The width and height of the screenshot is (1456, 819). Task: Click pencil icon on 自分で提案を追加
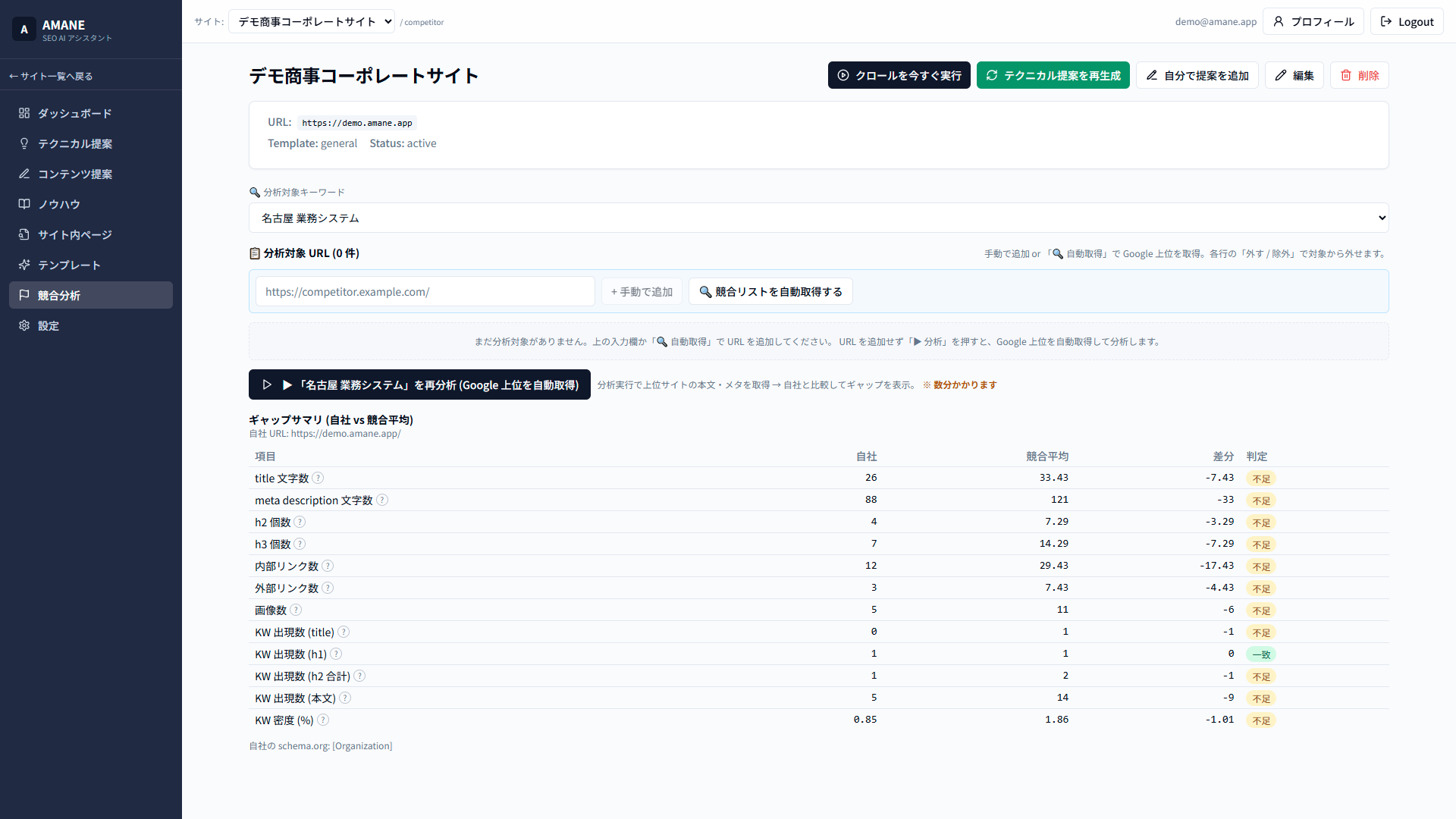point(1152,75)
